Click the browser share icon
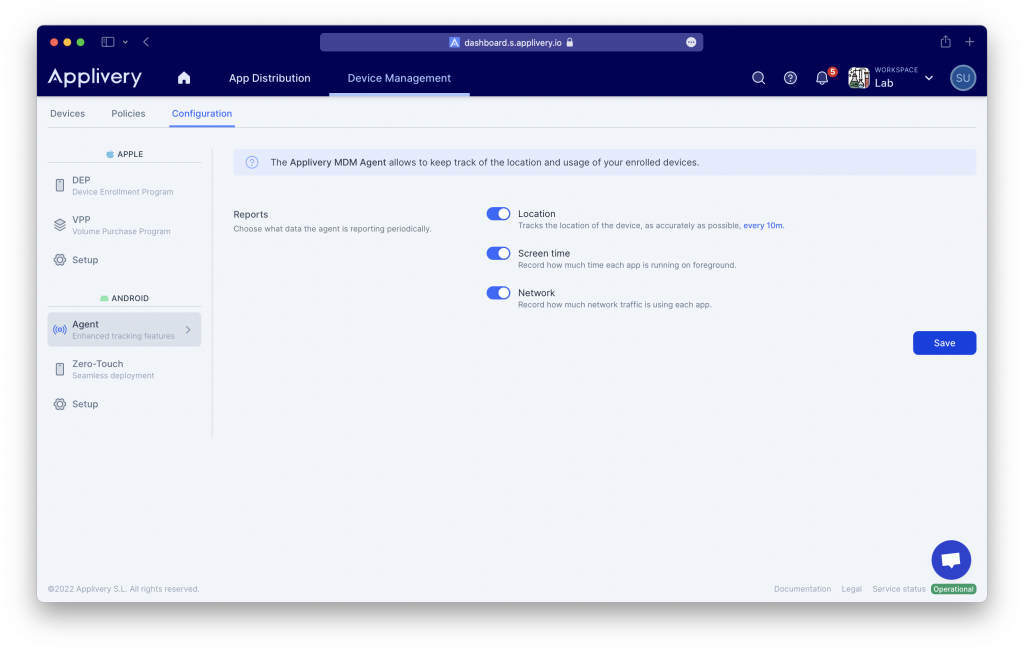The height and width of the screenshot is (651, 1024). (x=946, y=42)
